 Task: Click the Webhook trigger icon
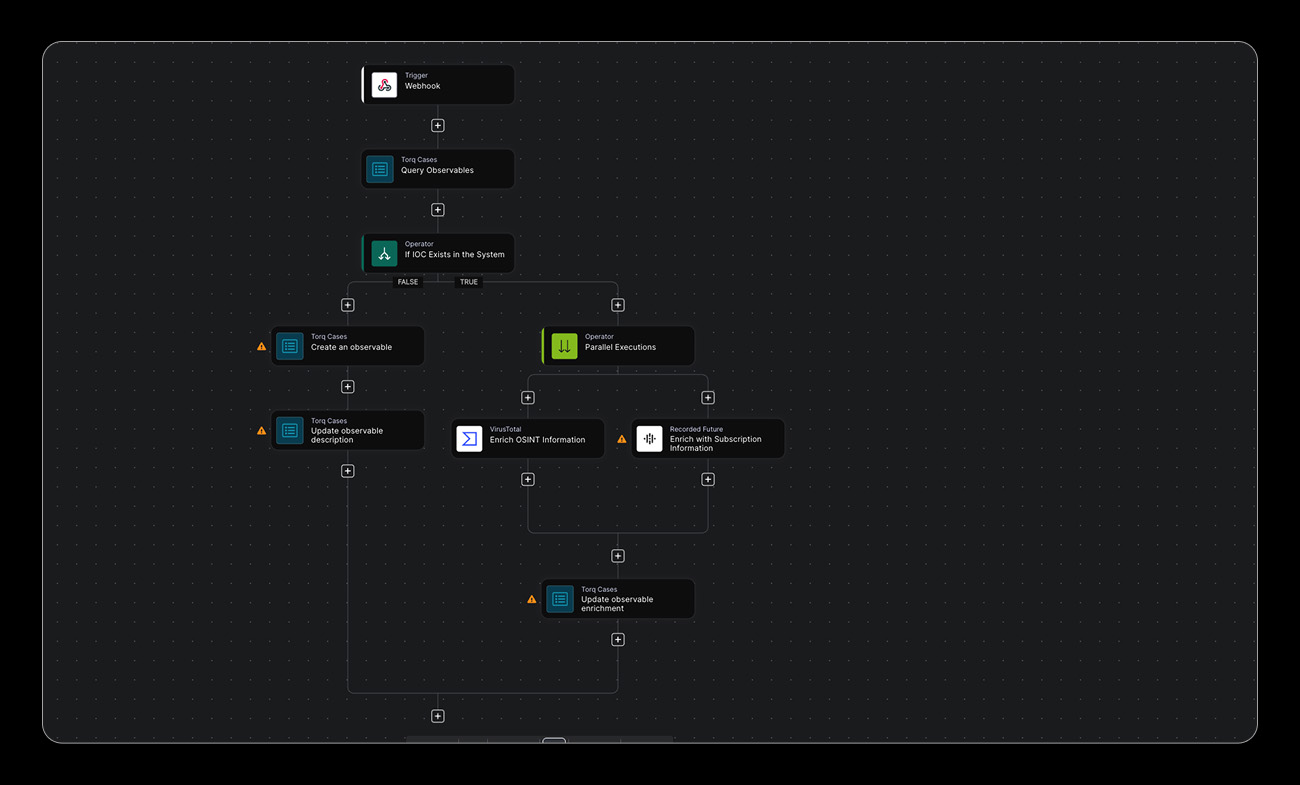(384, 85)
